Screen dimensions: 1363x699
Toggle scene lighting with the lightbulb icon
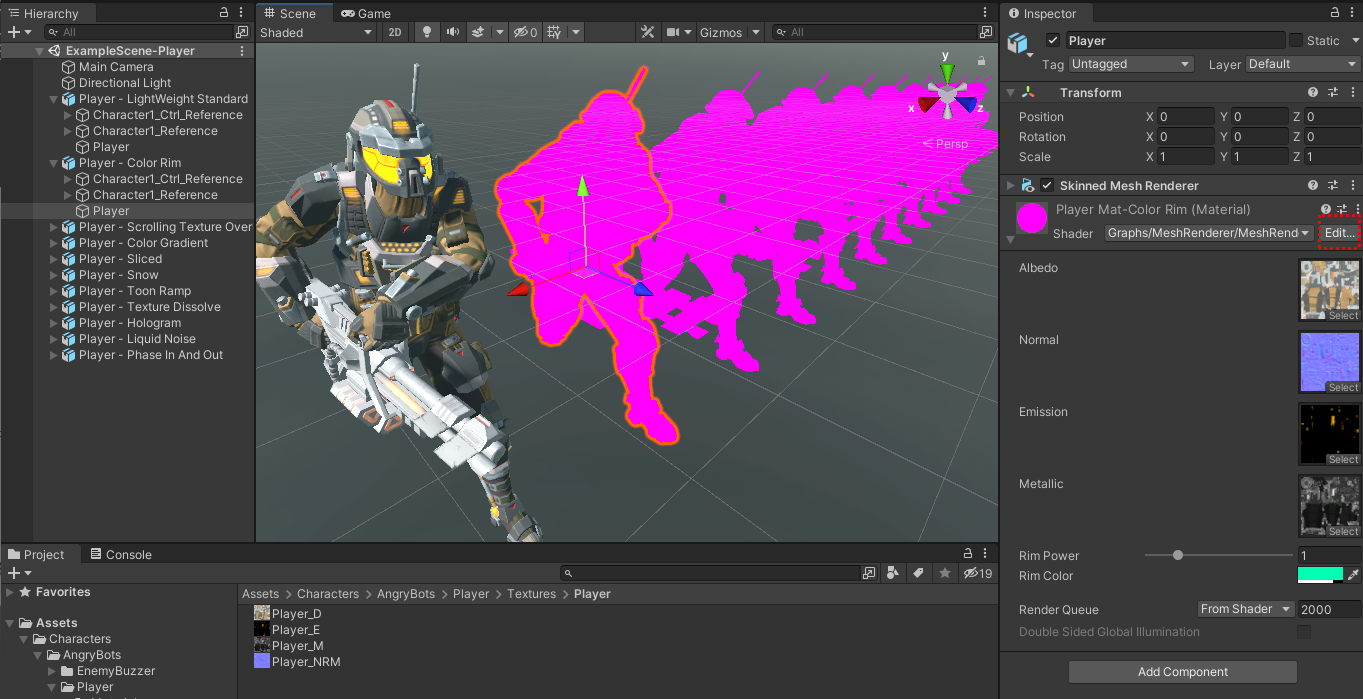pyautogui.click(x=427, y=32)
